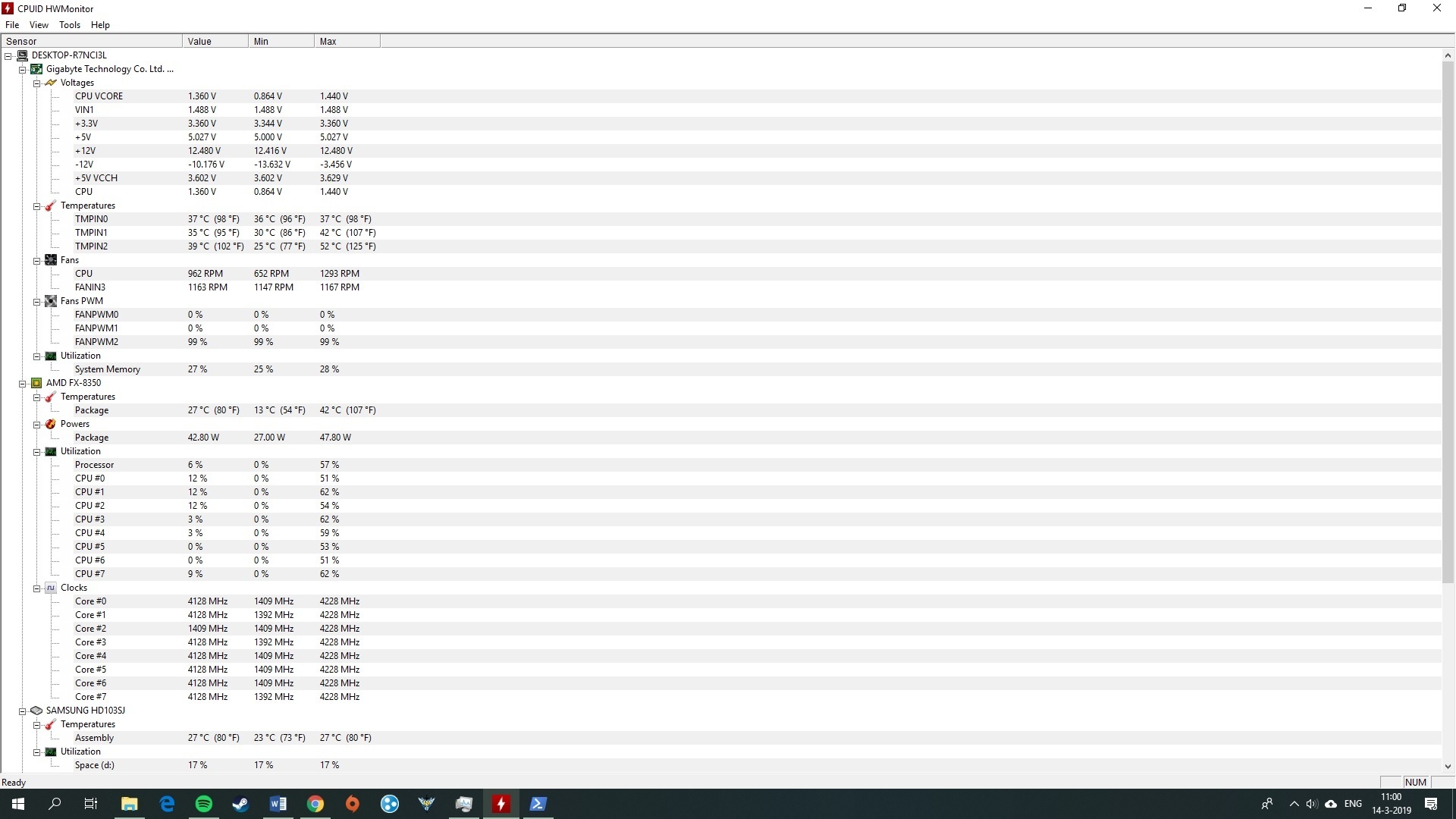
Task: Click the scrollbar down arrow
Action: click(1448, 767)
